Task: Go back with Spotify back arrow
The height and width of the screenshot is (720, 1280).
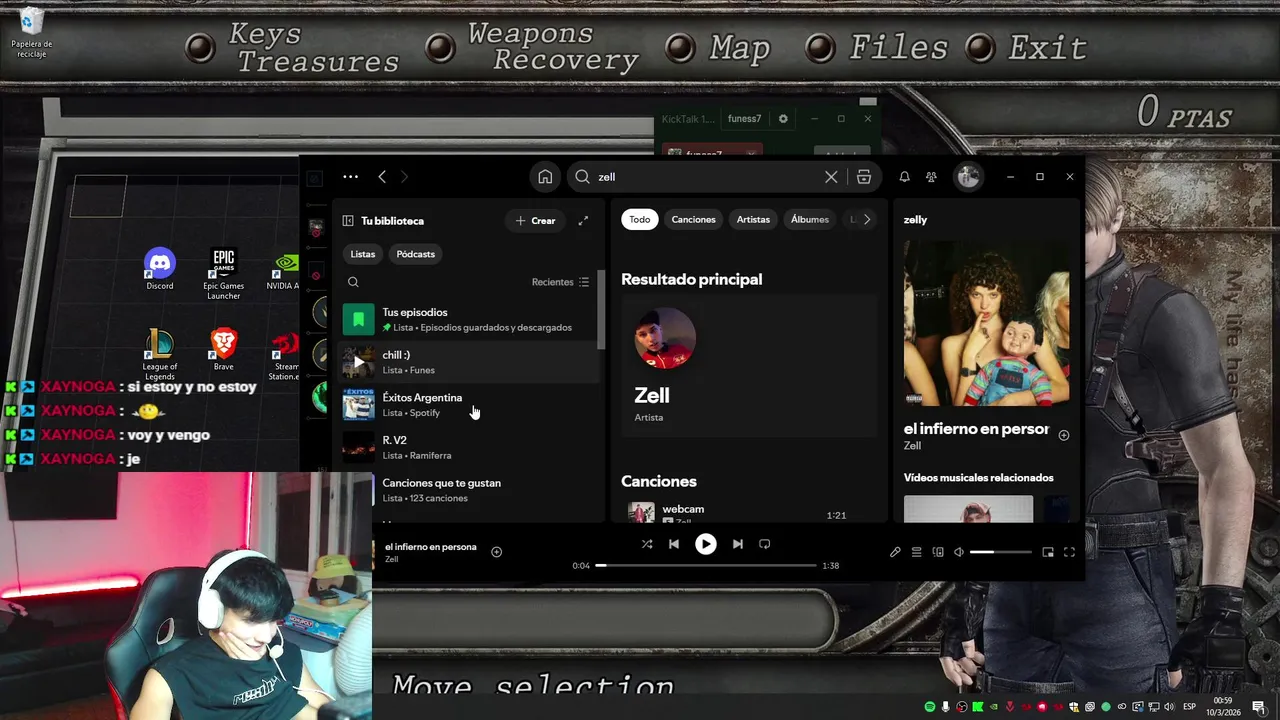Action: (382, 177)
